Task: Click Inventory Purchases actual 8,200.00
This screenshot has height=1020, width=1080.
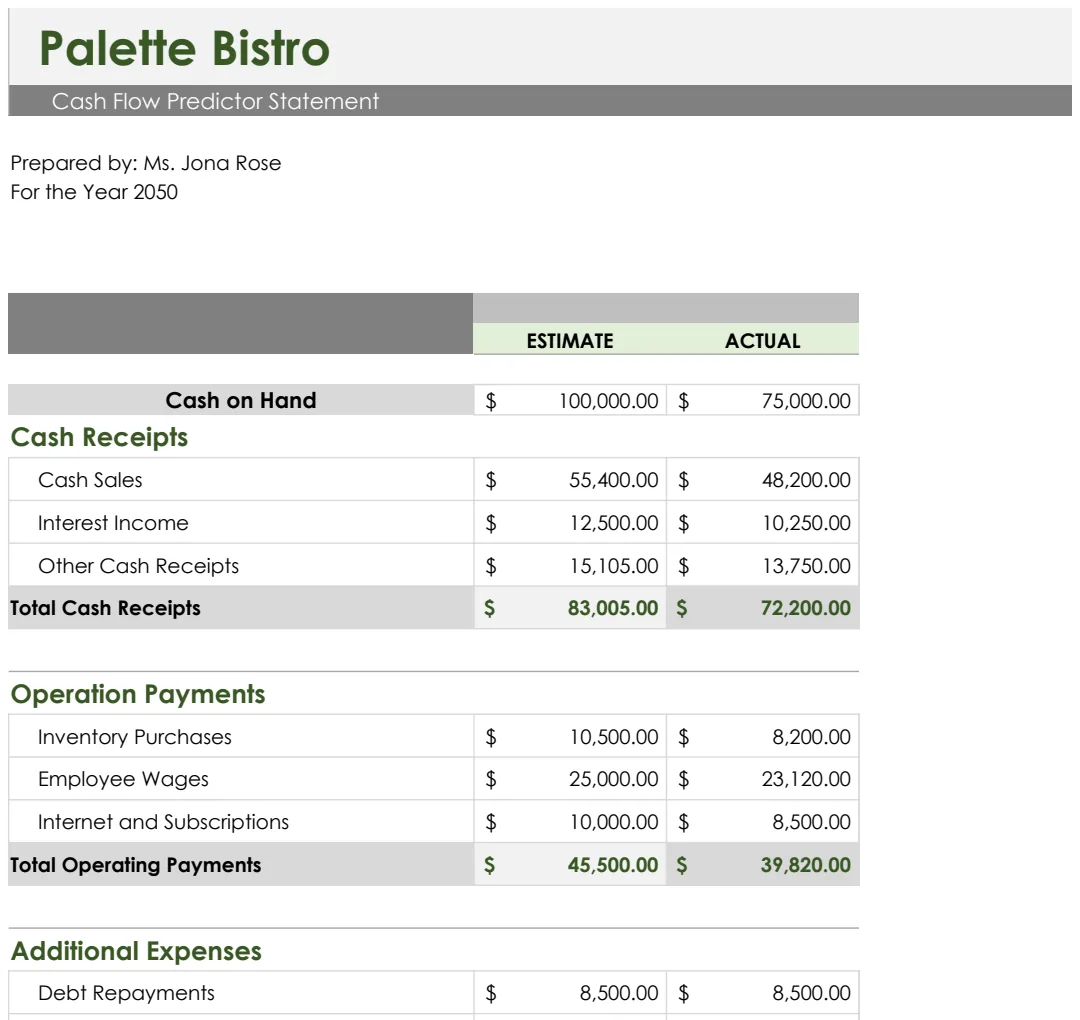Action: point(762,737)
